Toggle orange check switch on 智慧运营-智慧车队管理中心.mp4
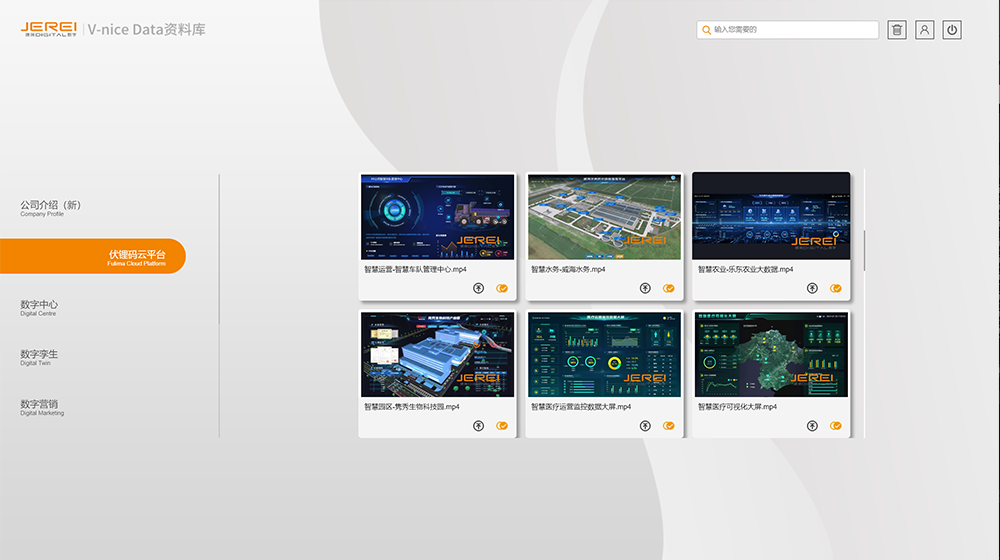 (x=502, y=288)
